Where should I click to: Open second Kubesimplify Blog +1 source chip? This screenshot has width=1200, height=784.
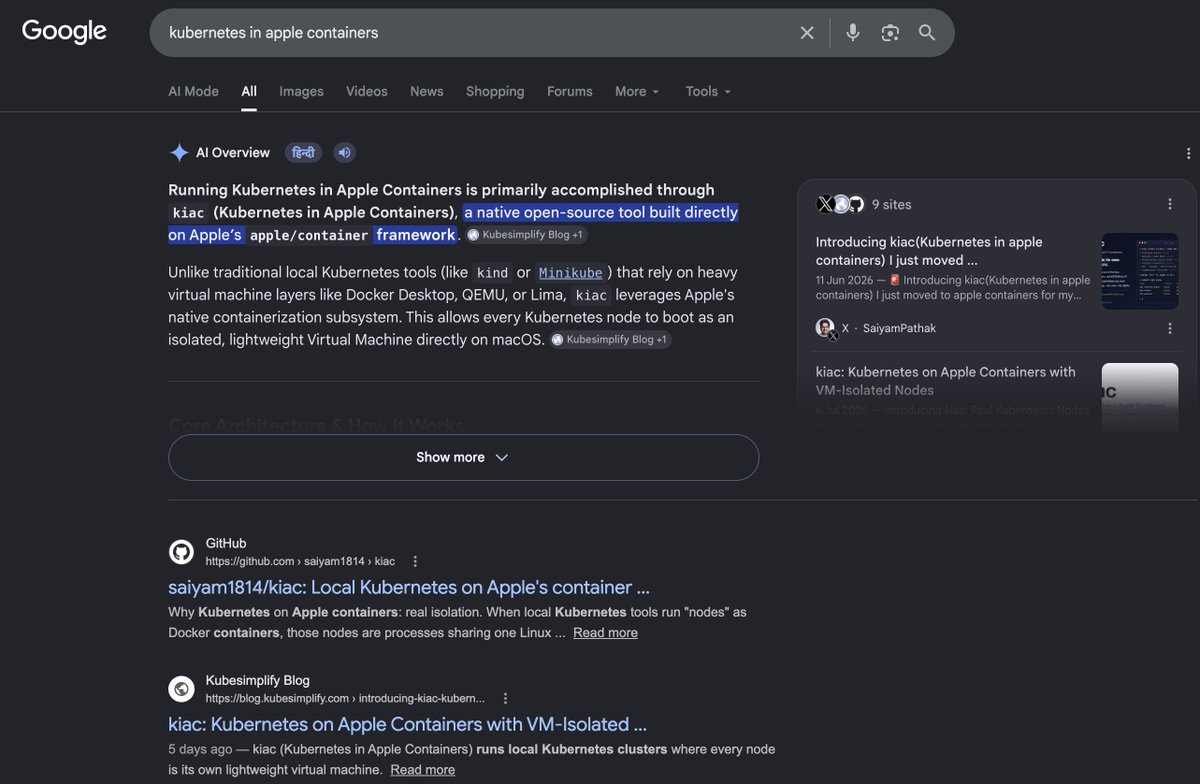[609, 340]
